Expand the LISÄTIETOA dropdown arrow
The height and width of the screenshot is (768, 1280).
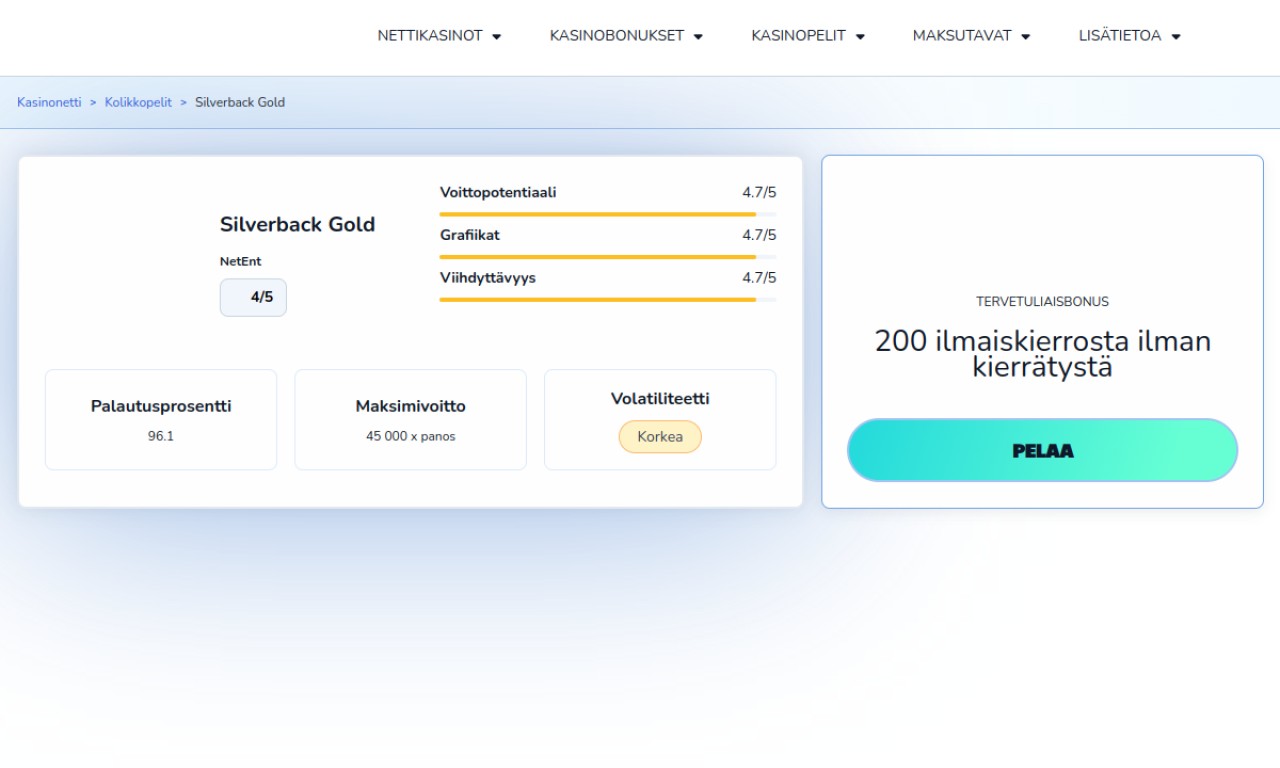coord(1176,37)
